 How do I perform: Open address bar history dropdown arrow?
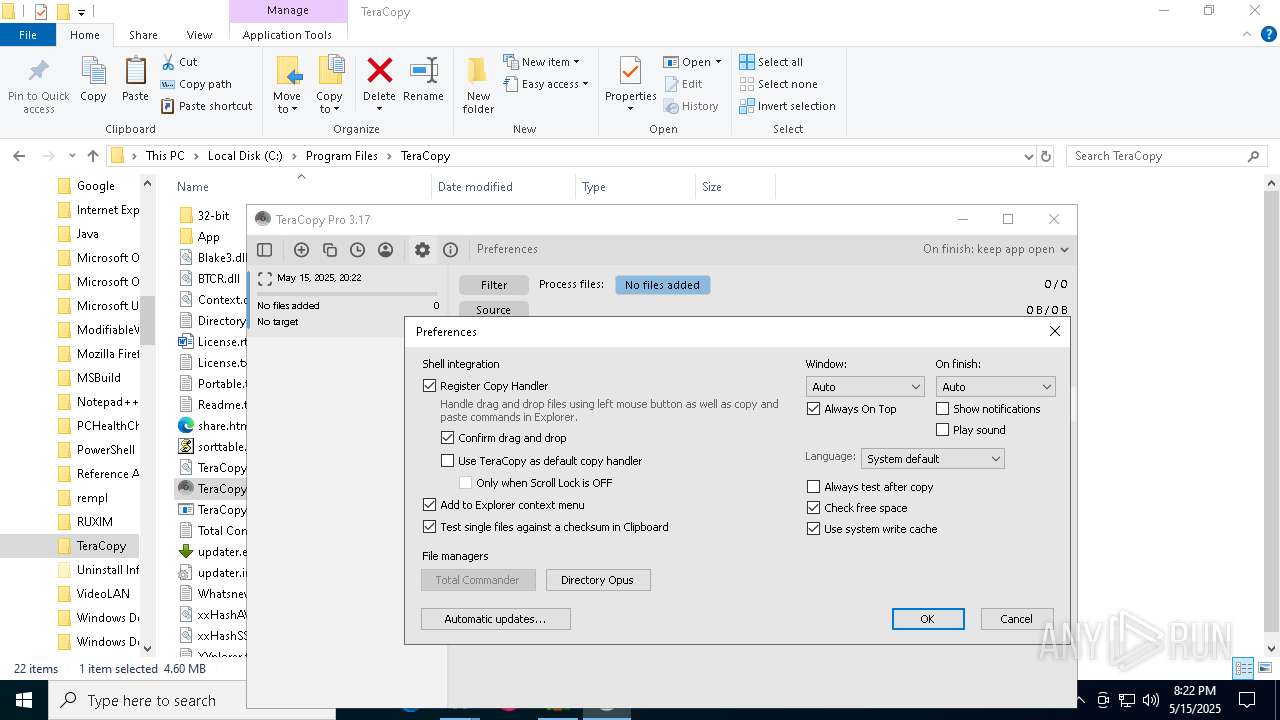coord(1029,156)
